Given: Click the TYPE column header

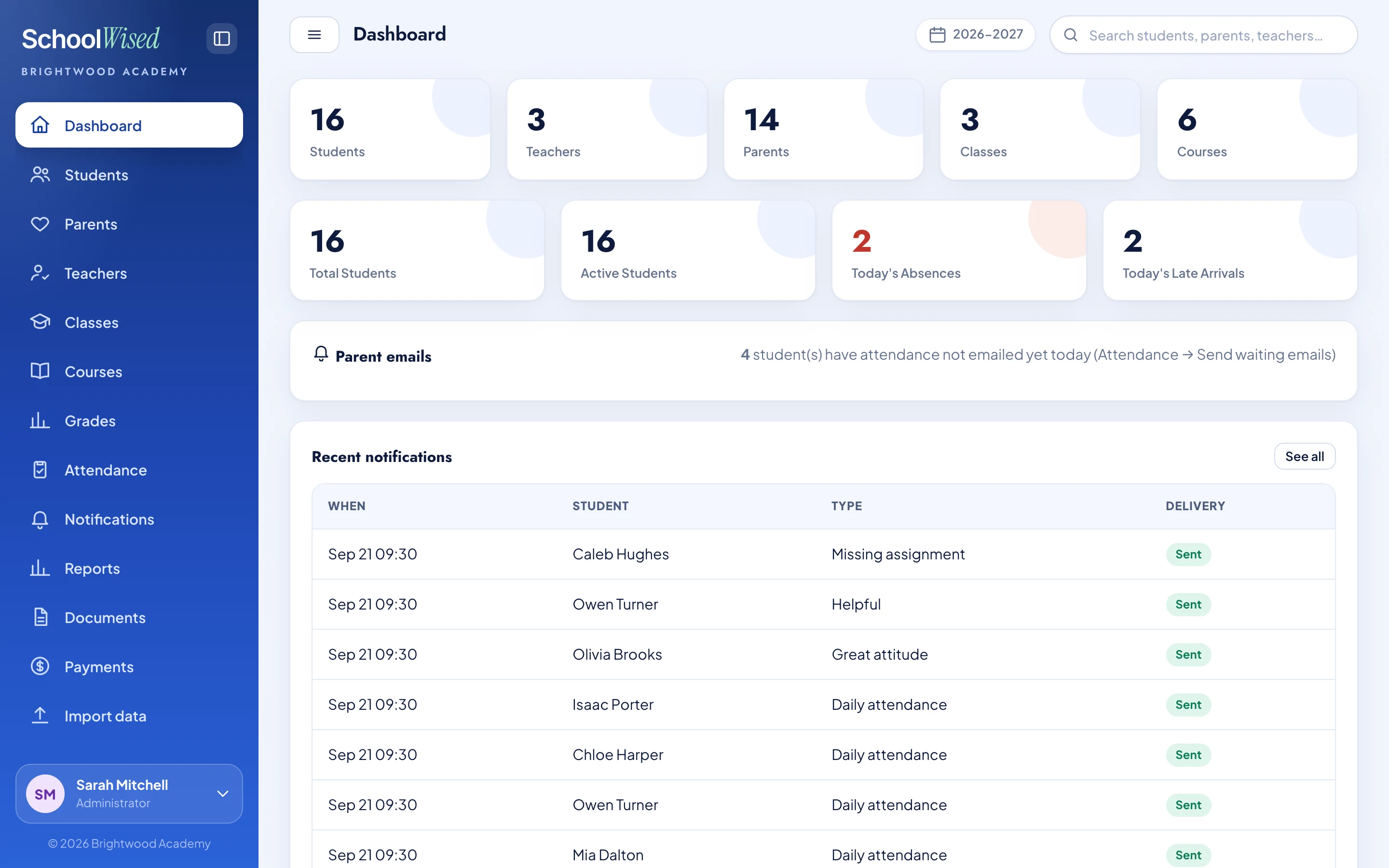Looking at the screenshot, I should pyautogui.click(x=846, y=506).
